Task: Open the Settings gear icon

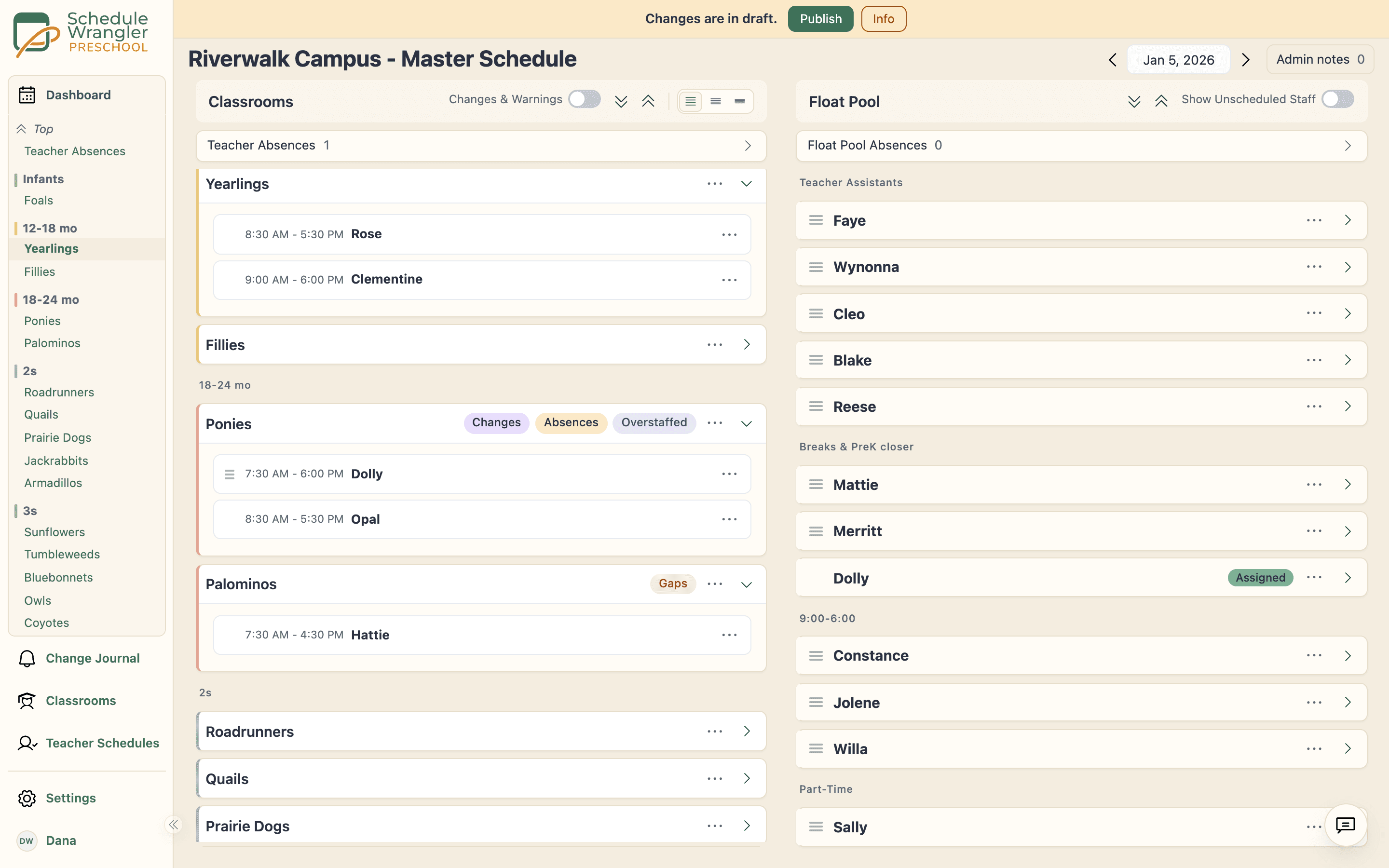Action: pyautogui.click(x=27, y=798)
